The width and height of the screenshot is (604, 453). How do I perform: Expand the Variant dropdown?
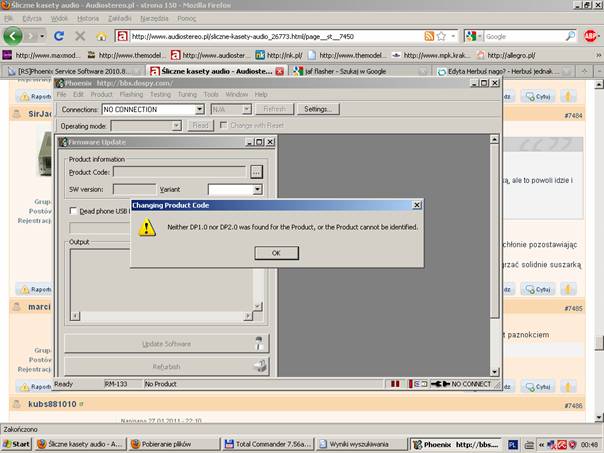click(257, 190)
